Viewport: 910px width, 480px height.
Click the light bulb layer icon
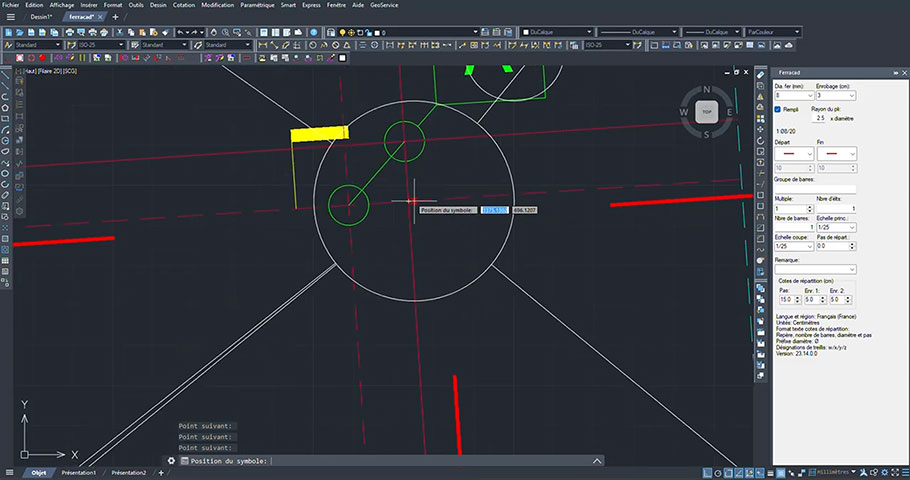point(342,33)
